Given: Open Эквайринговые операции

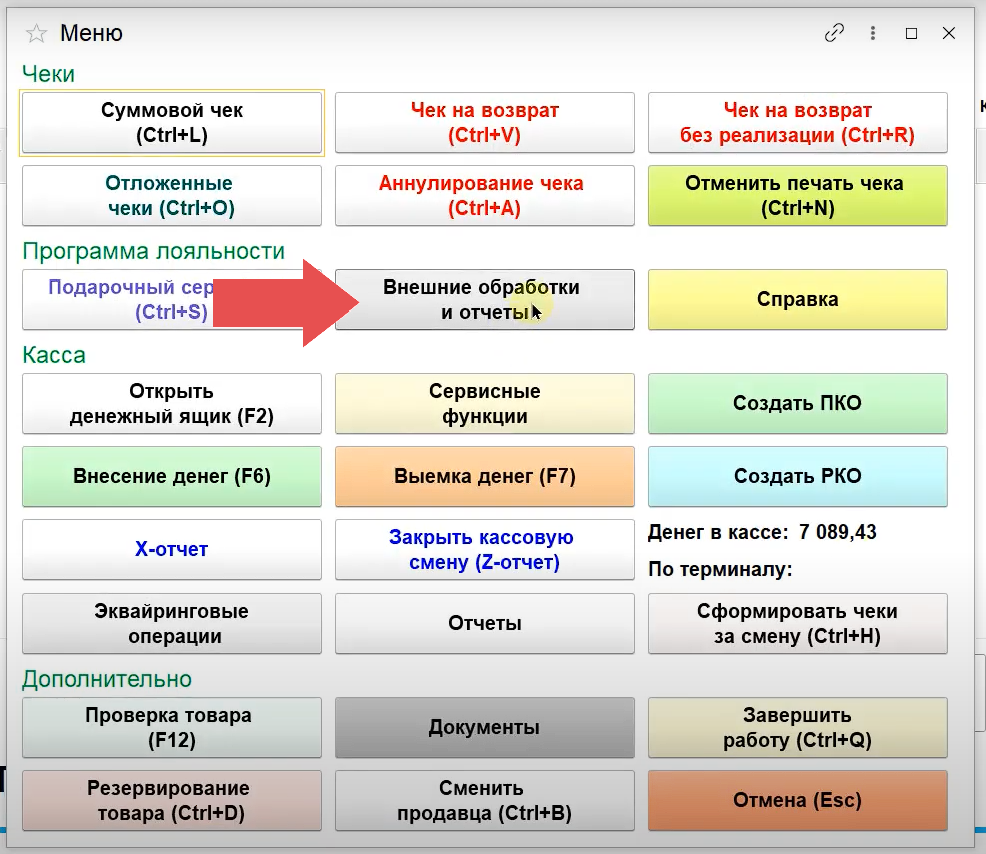Looking at the screenshot, I should point(172,624).
